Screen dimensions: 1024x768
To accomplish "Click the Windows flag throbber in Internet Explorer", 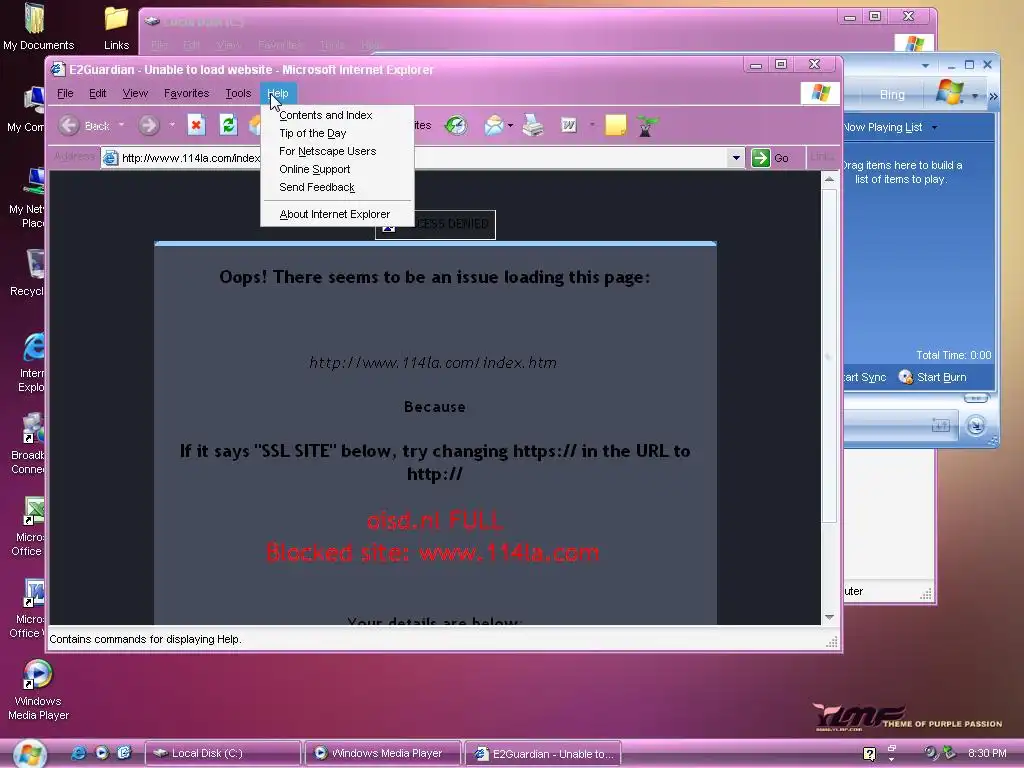I will click(x=820, y=93).
